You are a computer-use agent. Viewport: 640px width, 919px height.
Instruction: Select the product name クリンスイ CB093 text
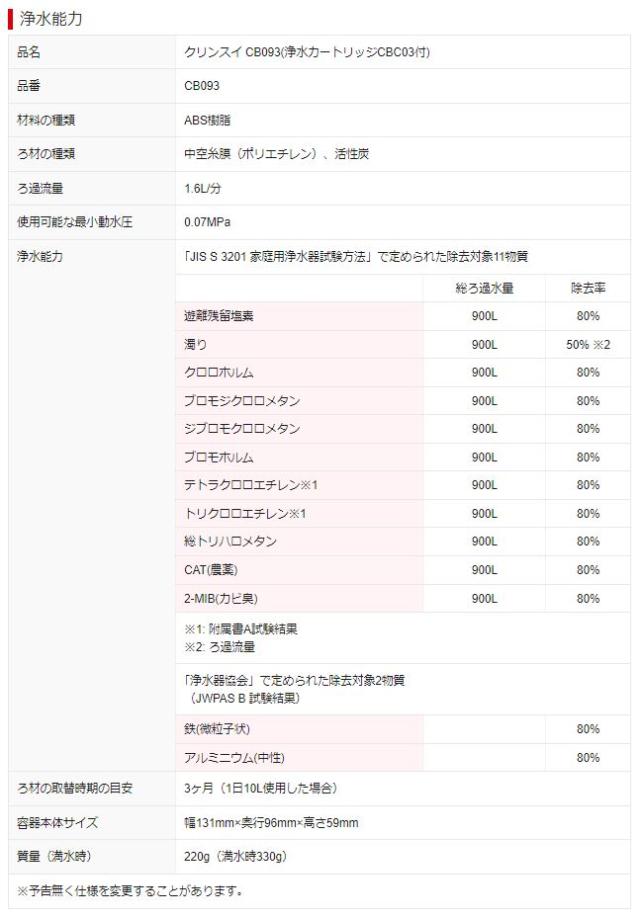point(307,52)
